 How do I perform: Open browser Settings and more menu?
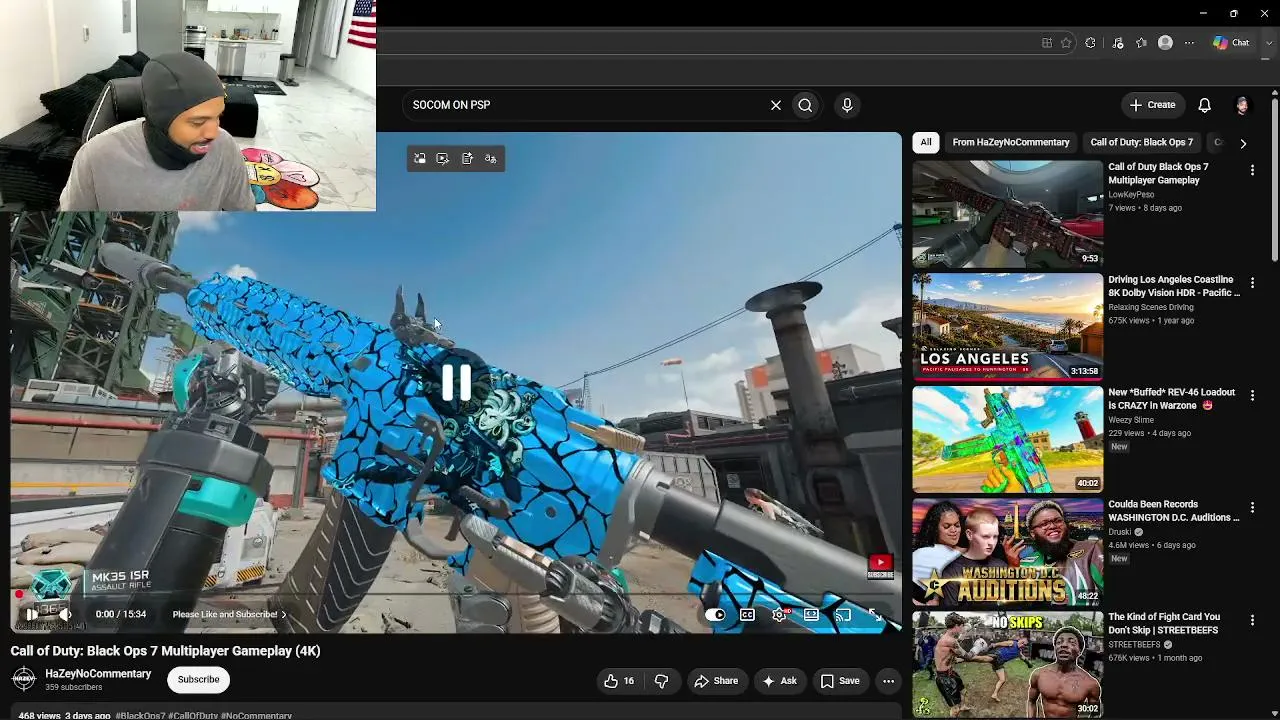(x=1189, y=43)
